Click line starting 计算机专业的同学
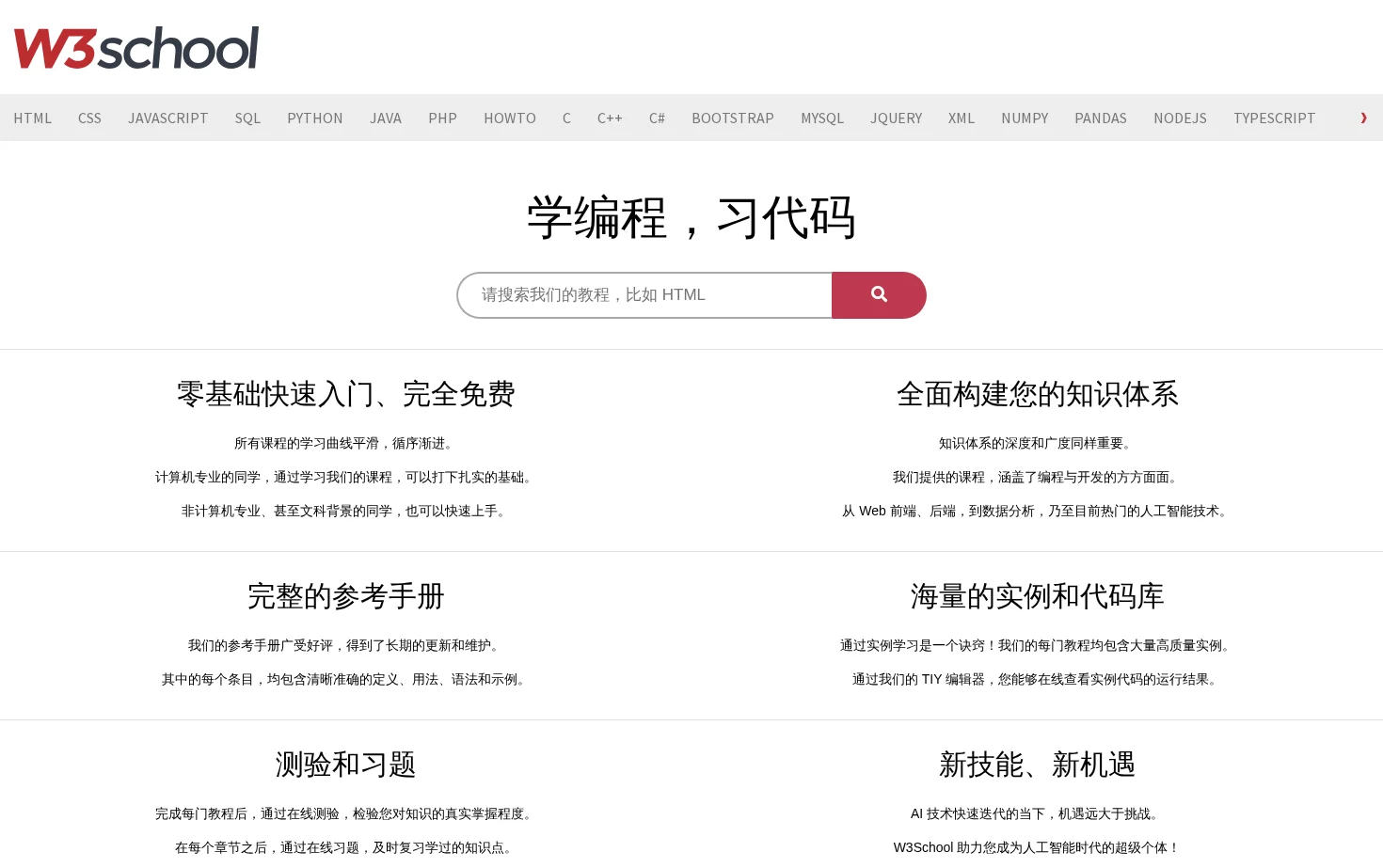The image size is (1383, 868). click(345, 477)
